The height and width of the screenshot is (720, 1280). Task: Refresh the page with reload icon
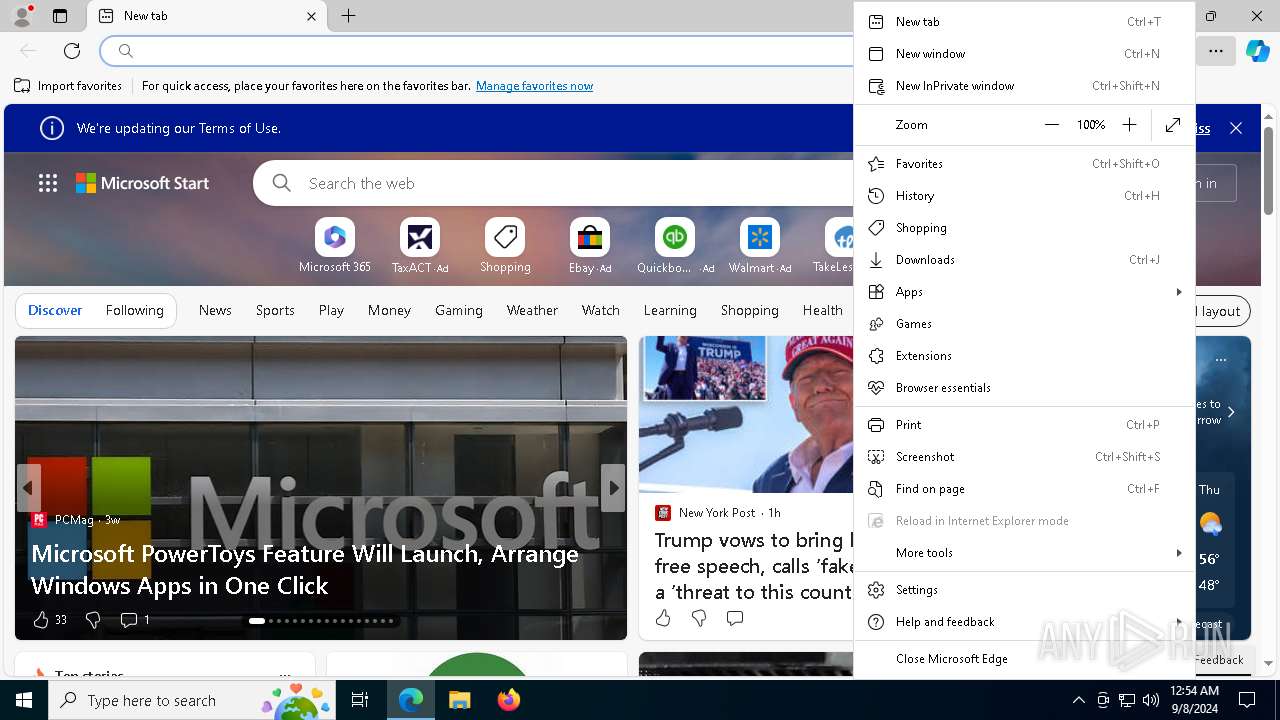(72, 51)
